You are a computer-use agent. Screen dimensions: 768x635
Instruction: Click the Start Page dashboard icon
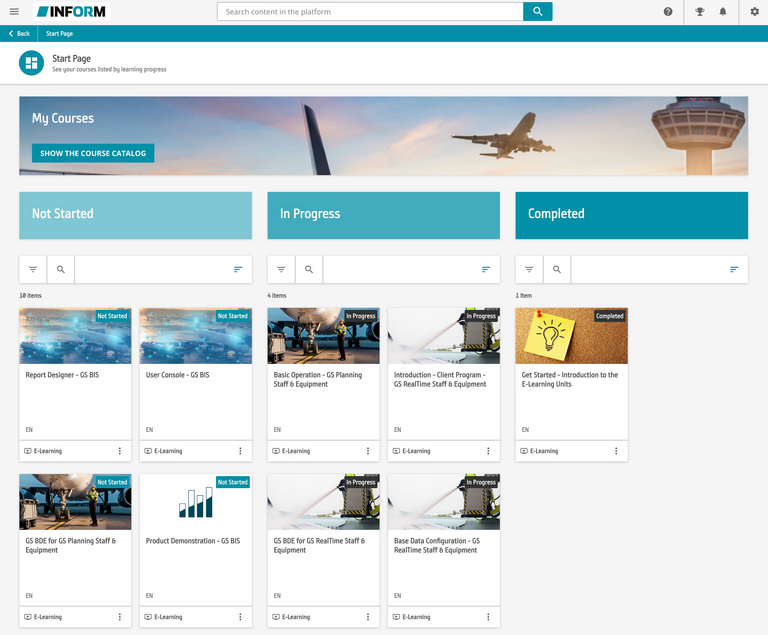(31, 63)
